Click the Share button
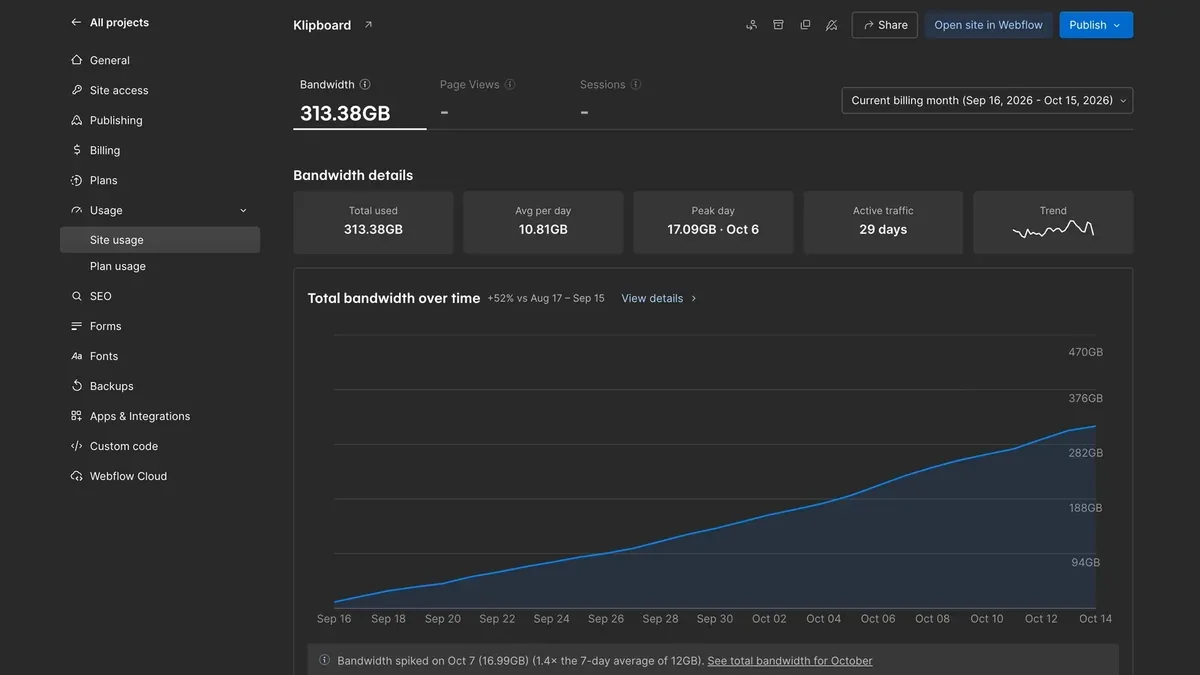Viewport: 1200px width, 675px height. coord(885,25)
